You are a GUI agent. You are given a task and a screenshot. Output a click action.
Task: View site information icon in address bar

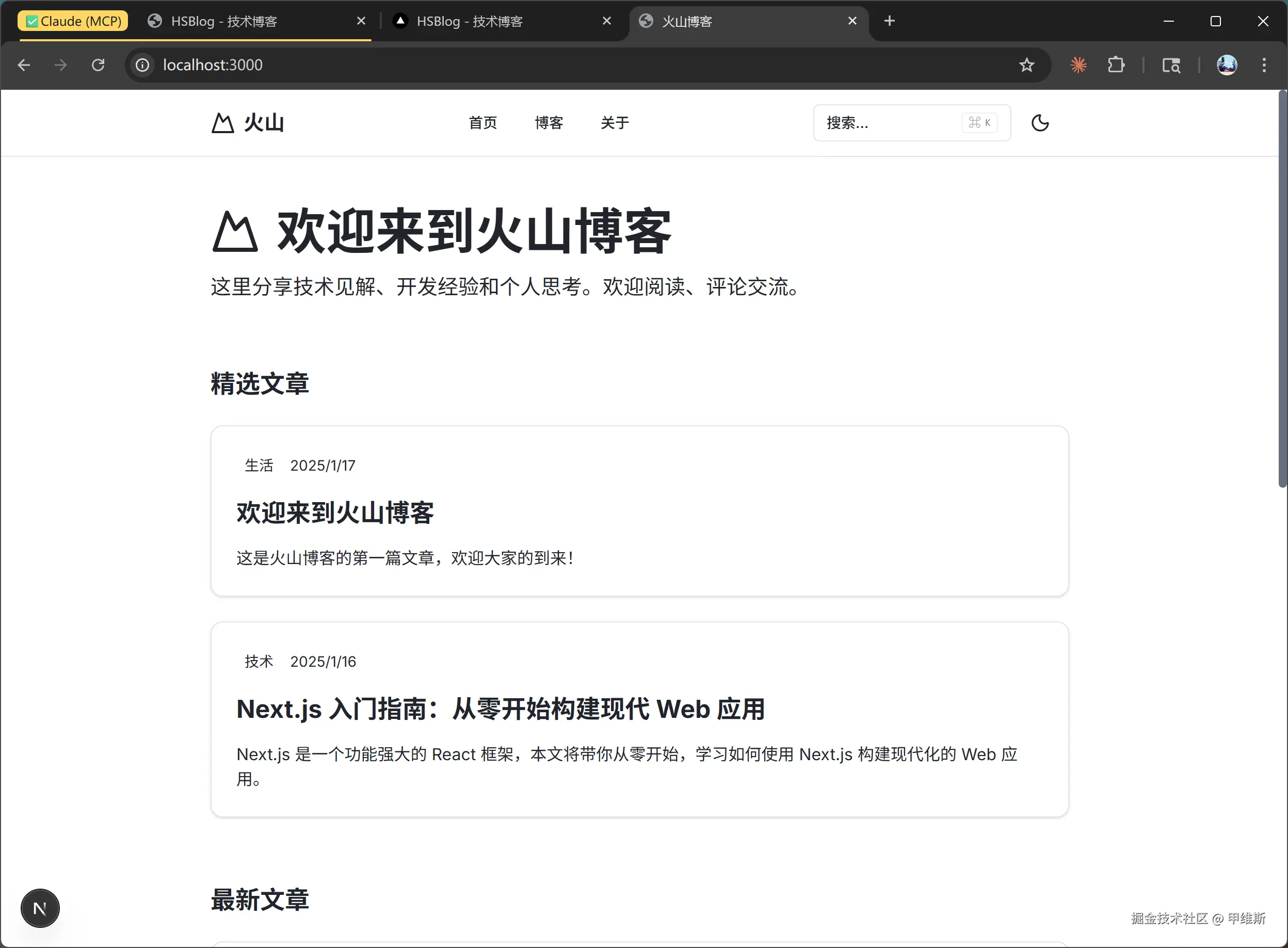142,65
